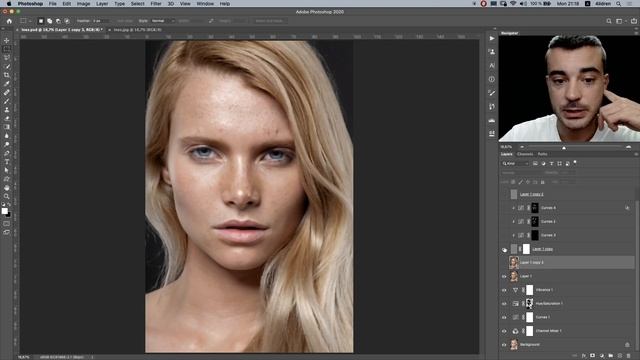Click the Search icon in Photoshop header
640x360 pixels.
[609, 21]
